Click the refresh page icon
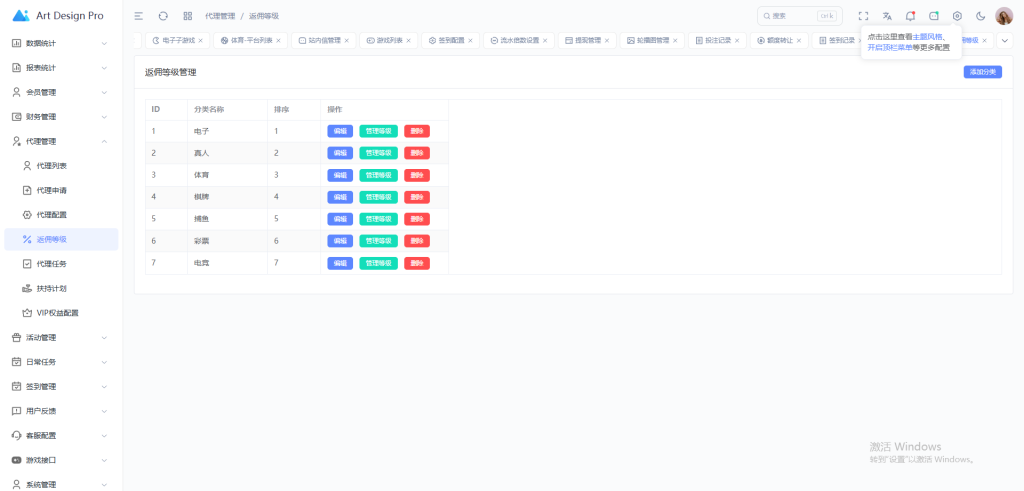This screenshot has width=1024, height=491. pos(163,16)
